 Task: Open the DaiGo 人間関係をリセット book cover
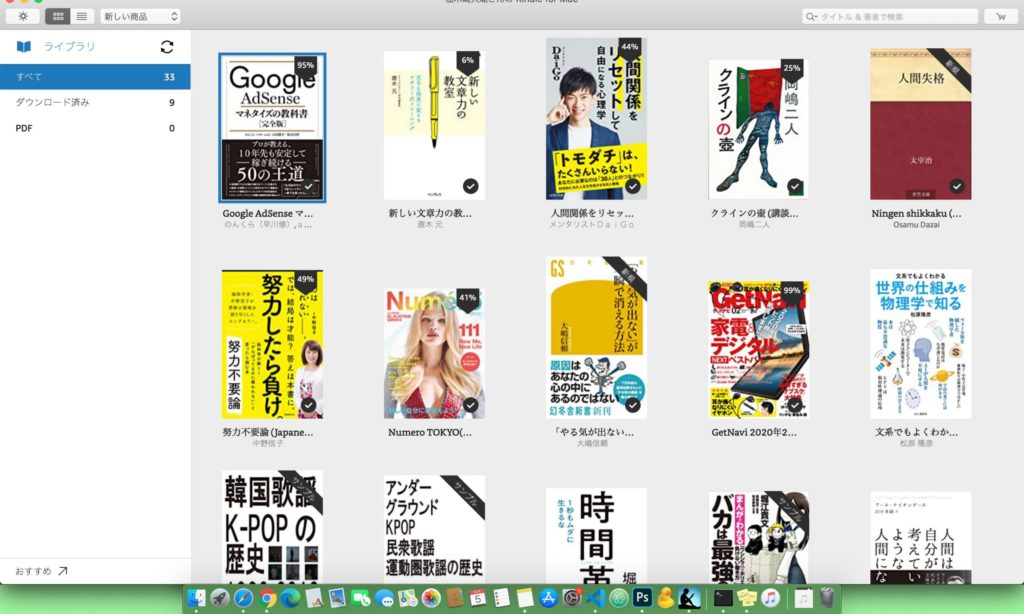coord(596,118)
